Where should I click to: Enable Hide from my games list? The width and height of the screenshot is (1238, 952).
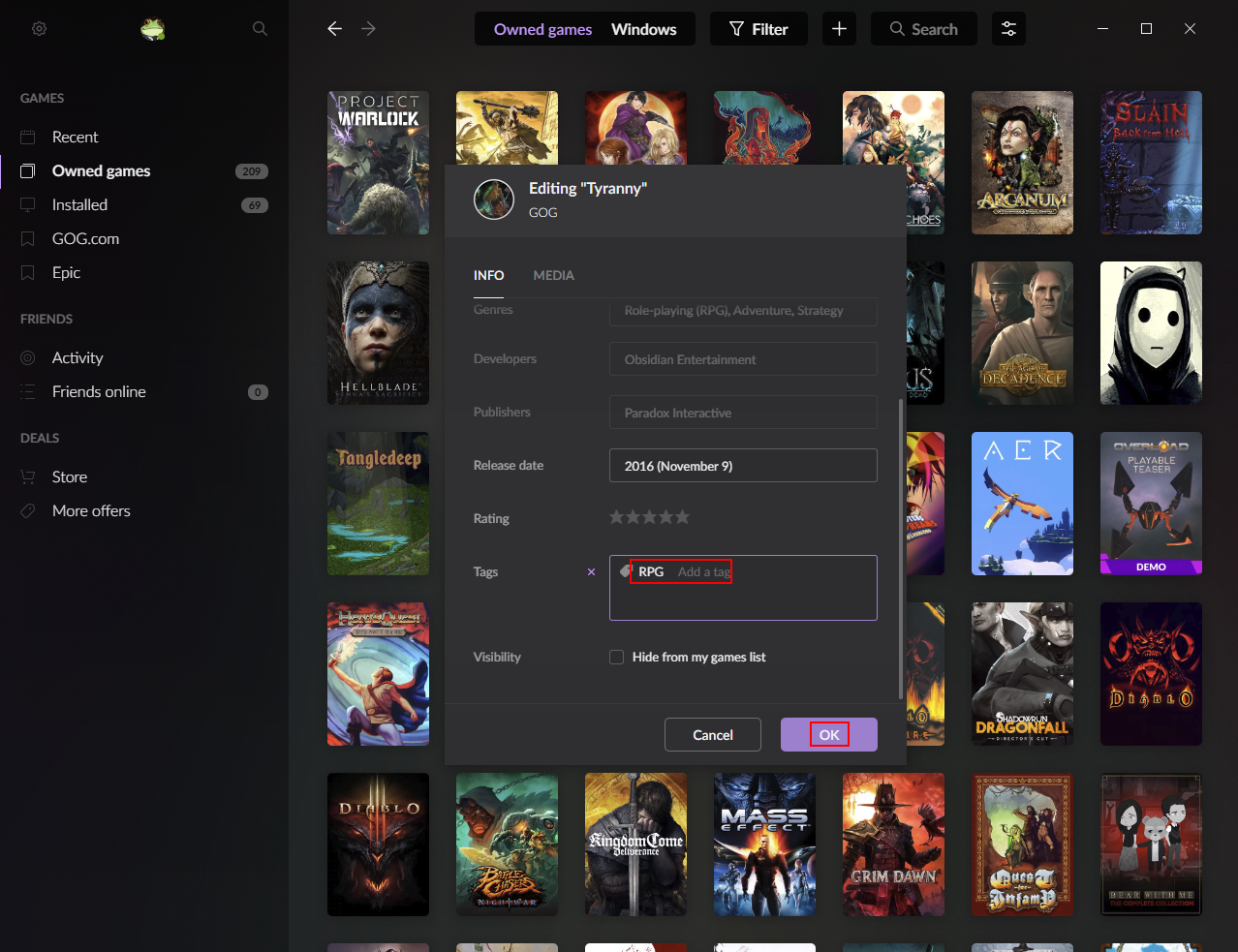(616, 657)
